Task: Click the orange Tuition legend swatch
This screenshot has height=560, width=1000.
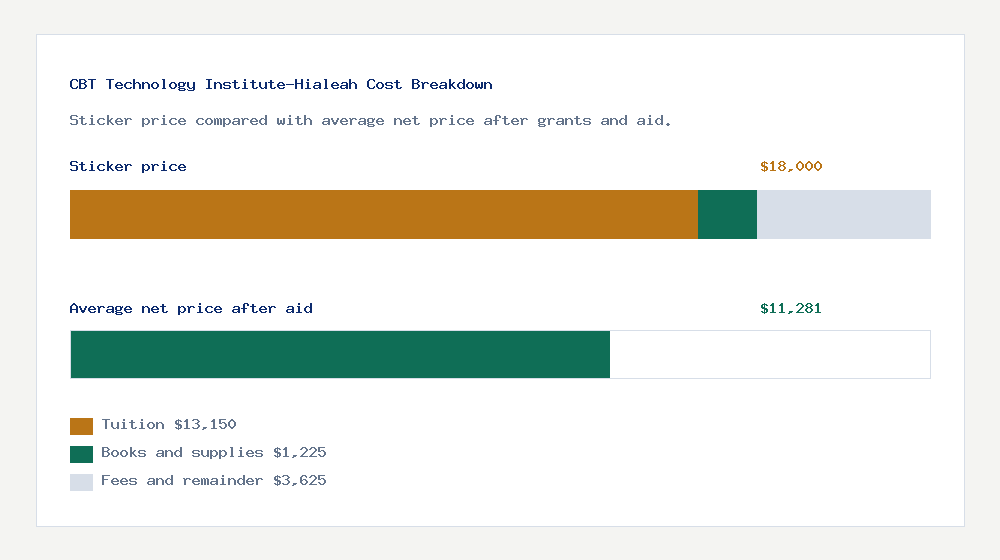Action: point(81,426)
